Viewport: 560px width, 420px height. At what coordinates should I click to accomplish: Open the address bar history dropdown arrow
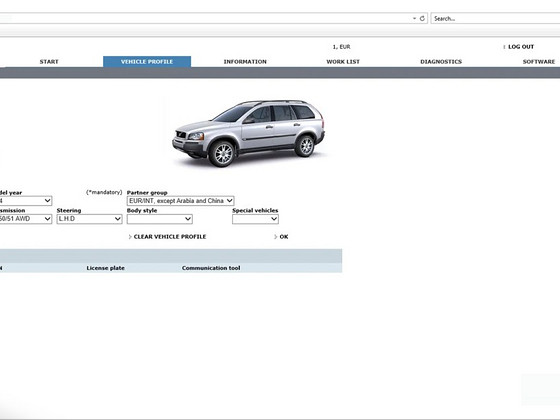pyautogui.click(x=414, y=18)
